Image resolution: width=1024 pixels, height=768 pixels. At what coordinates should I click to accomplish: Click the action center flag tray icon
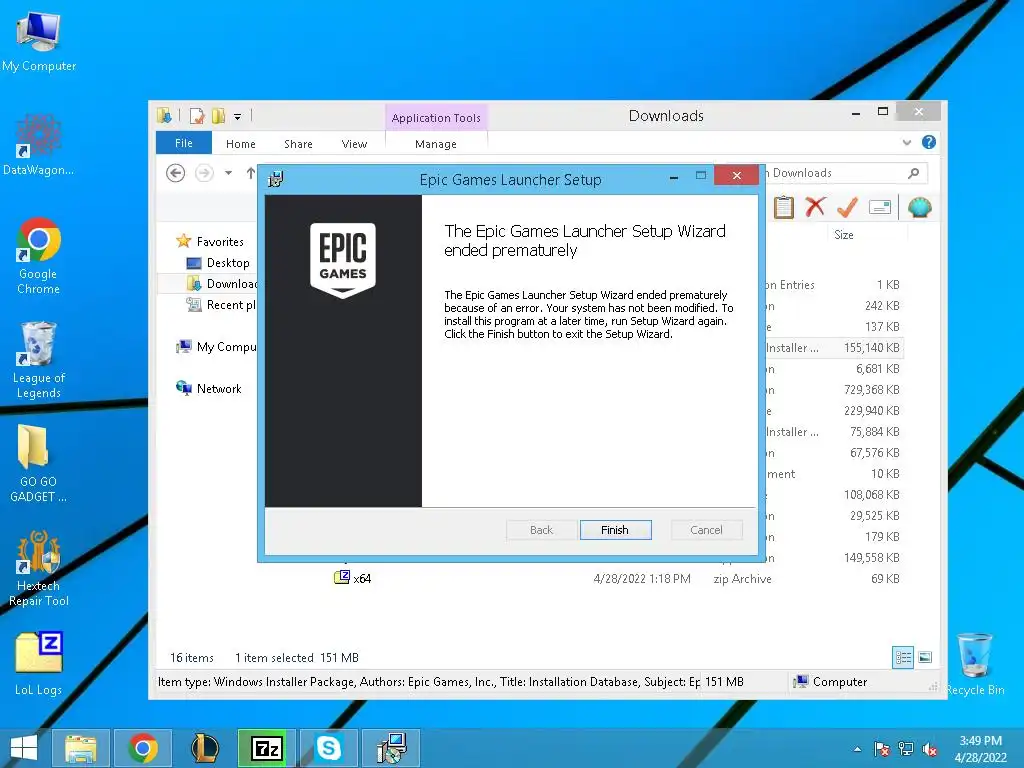882,749
